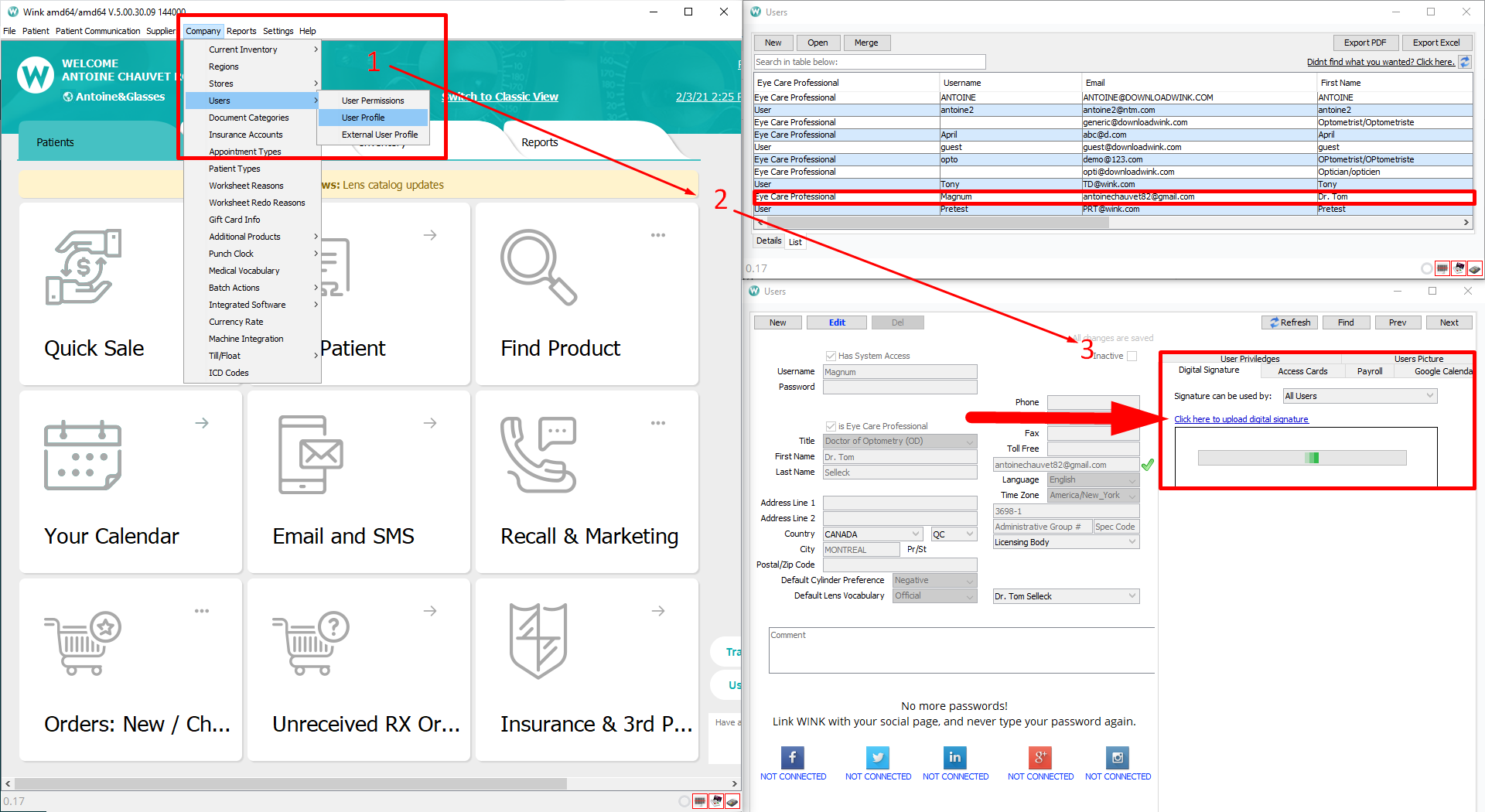
Task: Toggle the Inactive checkbox
Action: tap(1132, 356)
